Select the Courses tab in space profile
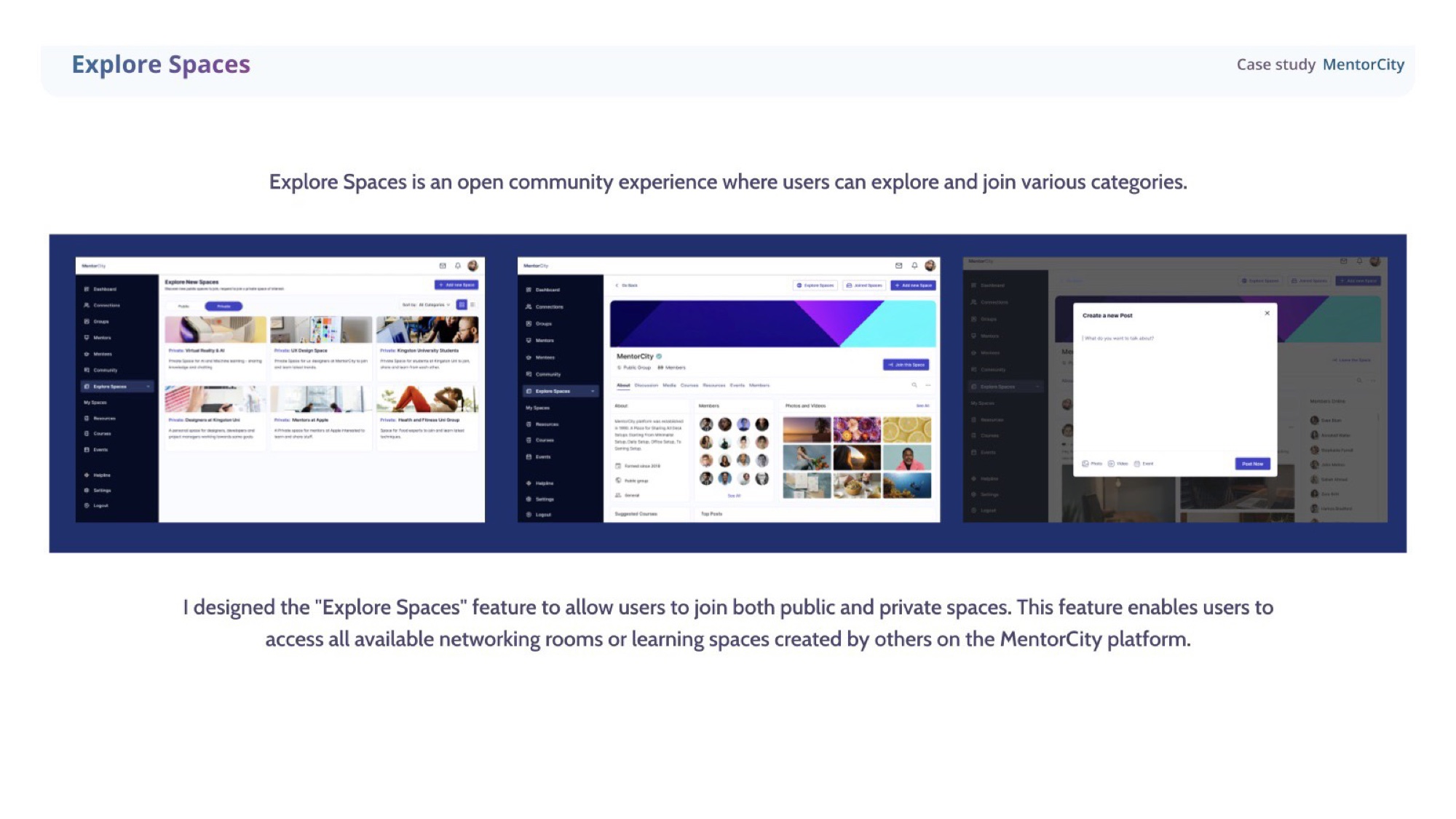The width and height of the screenshot is (1456, 819). [x=689, y=385]
